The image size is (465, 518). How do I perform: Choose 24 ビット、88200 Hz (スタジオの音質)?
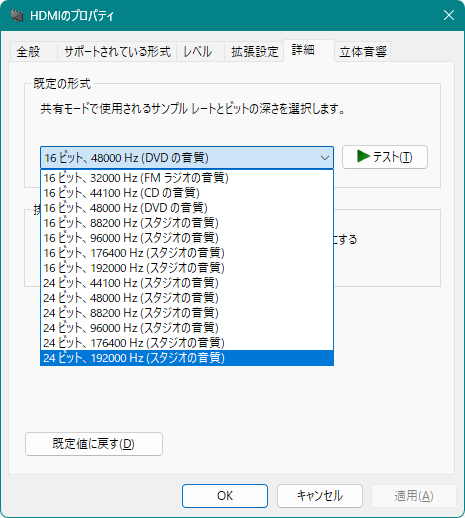187,313
